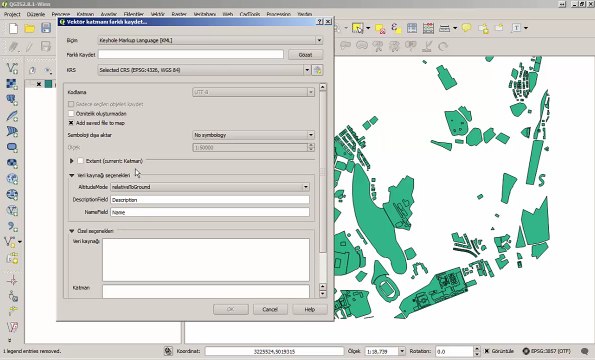Click the measure line ruler icon
This screenshot has height=360, width=595.
click(x=444, y=28)
